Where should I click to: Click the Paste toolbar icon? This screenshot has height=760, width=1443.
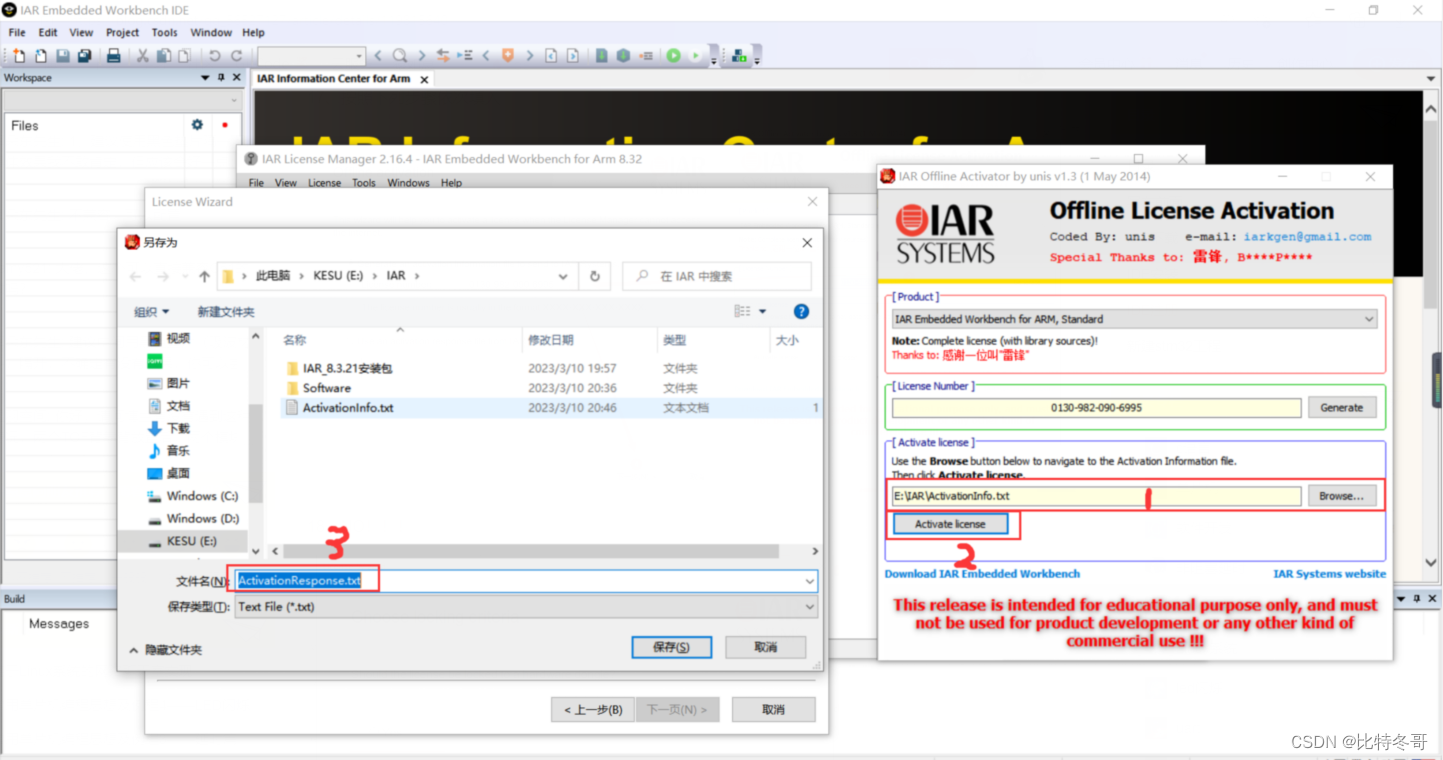pos(185,56)
